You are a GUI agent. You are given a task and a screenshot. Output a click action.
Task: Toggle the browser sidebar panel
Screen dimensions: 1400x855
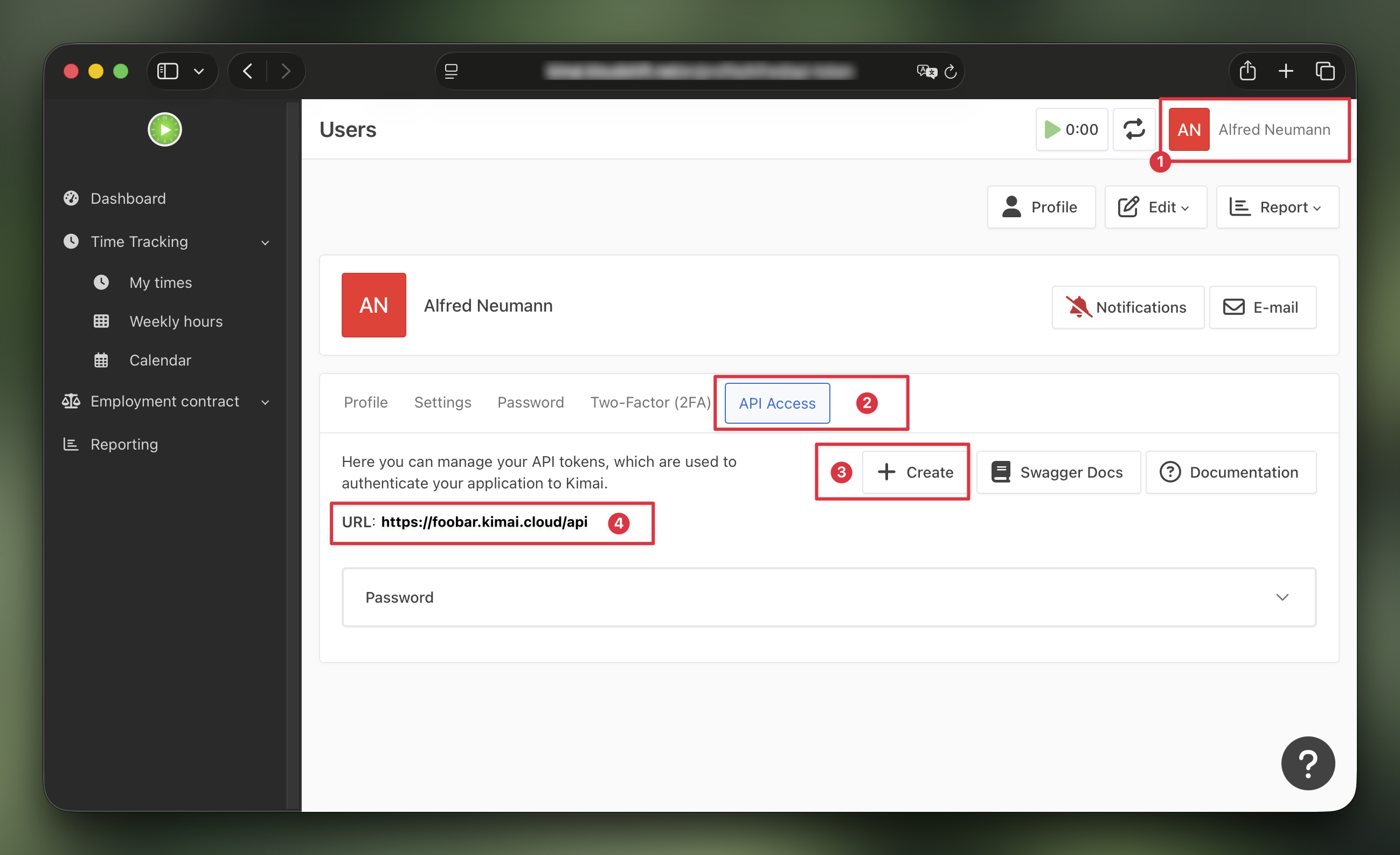click(167, 71)
